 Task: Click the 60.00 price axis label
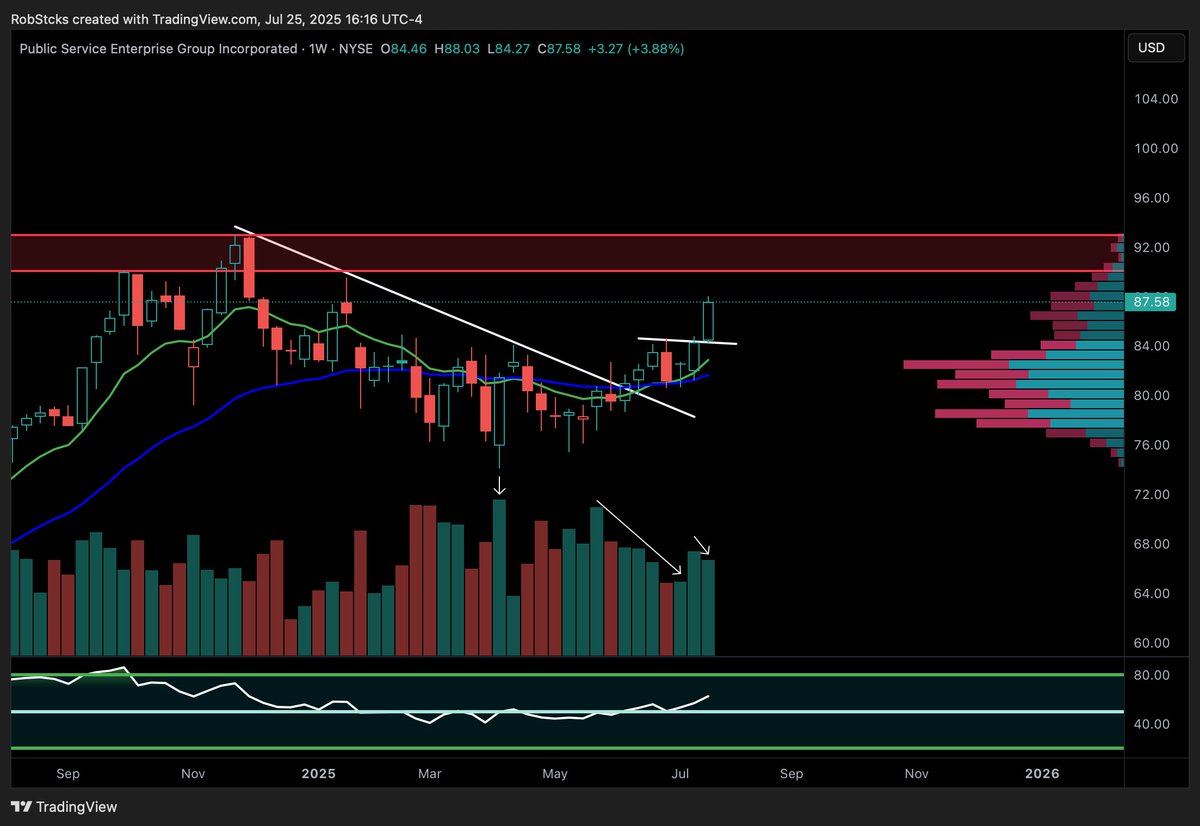pyautogui.click(x=1153, y=643)
